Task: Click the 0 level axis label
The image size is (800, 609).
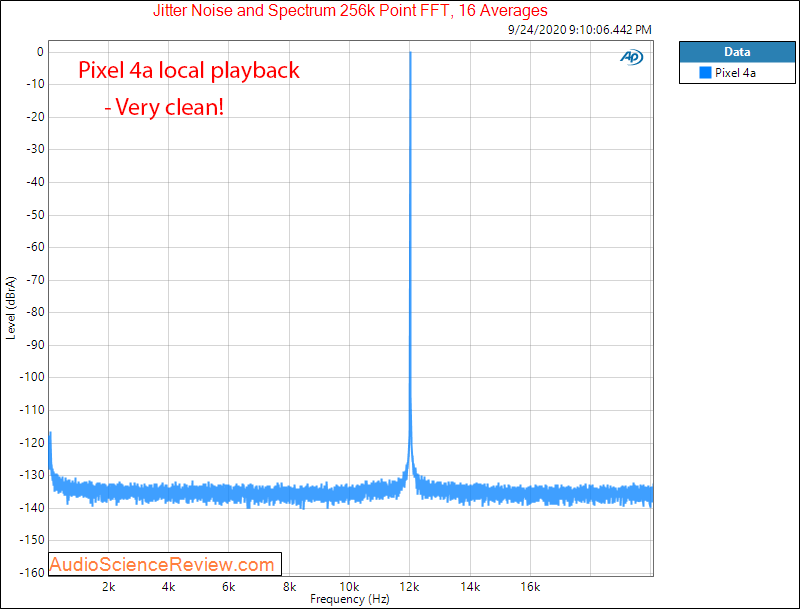Action: (x=40, y=52)
